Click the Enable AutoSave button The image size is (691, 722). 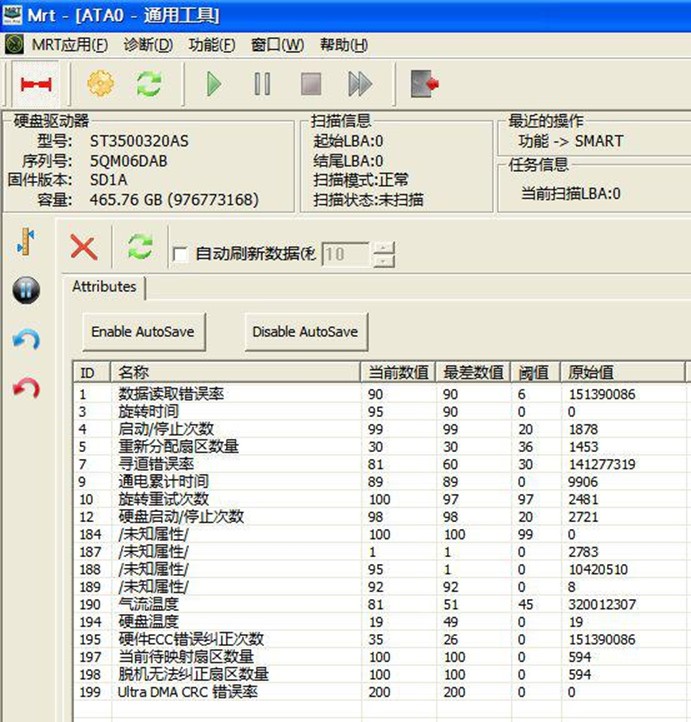[x=142, y=331]
